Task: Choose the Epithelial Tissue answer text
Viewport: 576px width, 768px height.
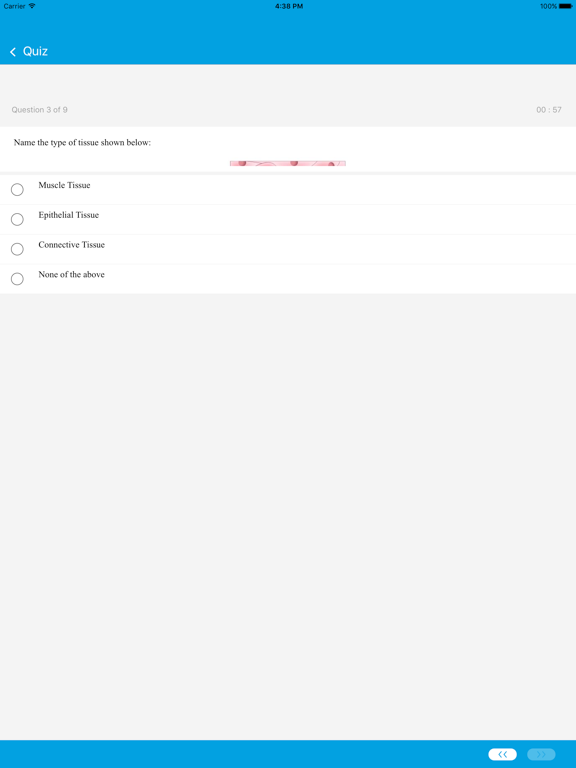Action: click(69, 215)
